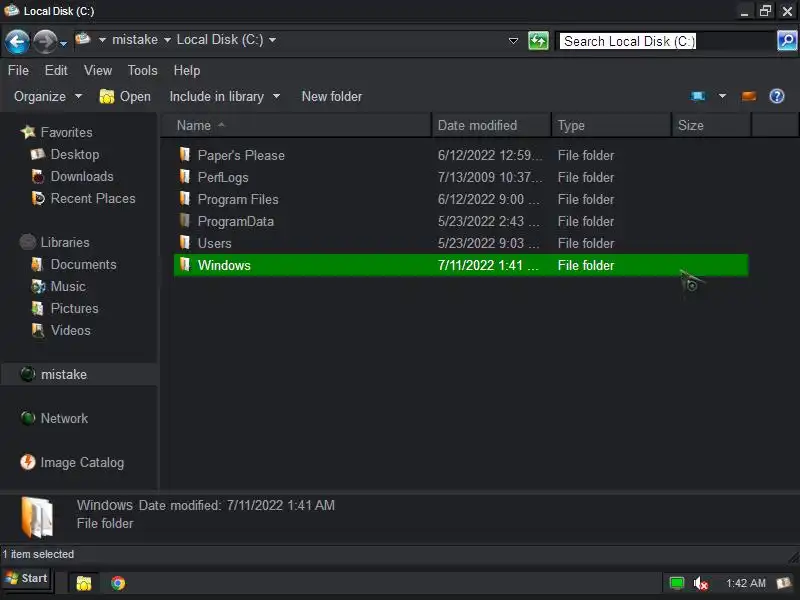Click the Open toolbar button
The width and height of the screenshot is (800, 600).
tap(126, 96)
